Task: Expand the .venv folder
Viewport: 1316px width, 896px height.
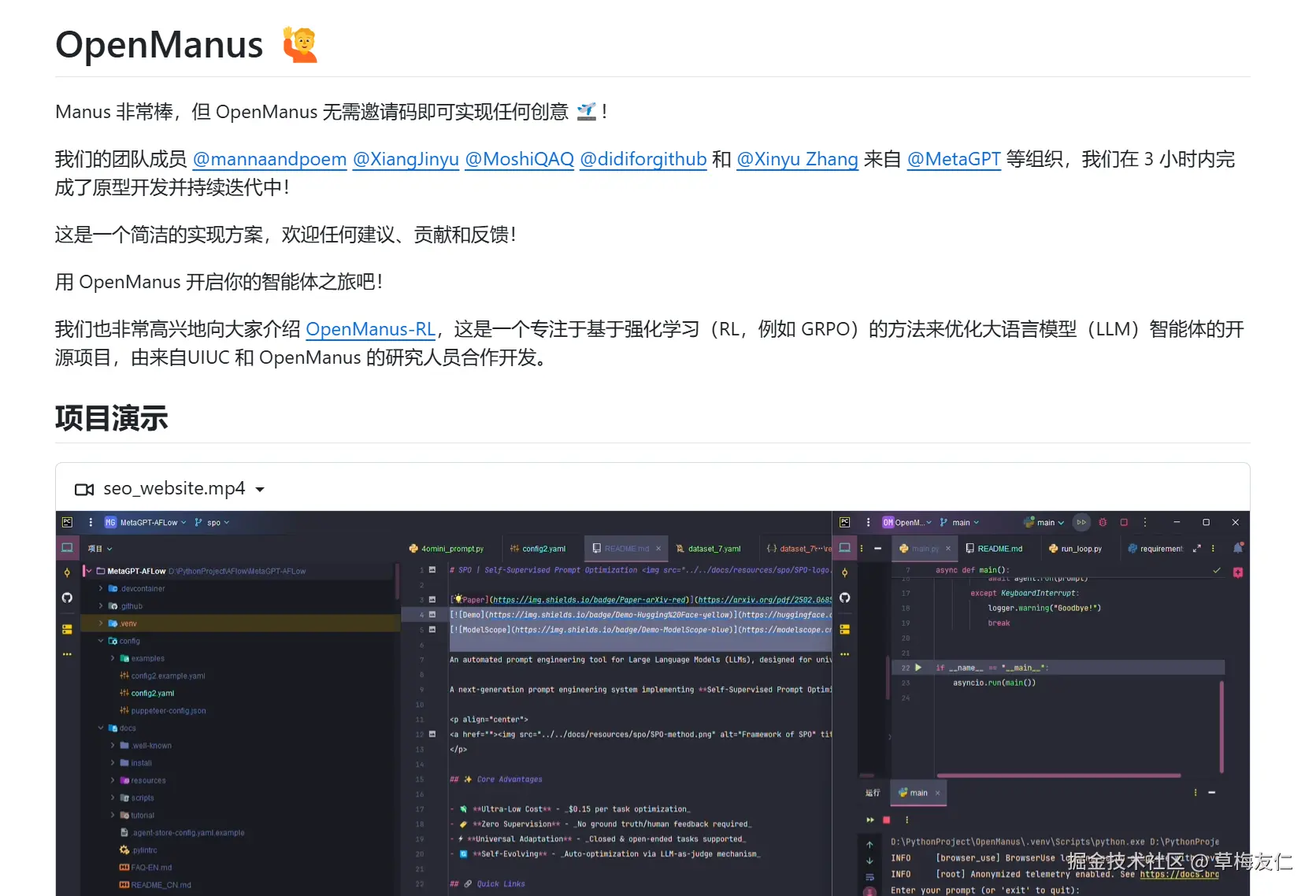Action: click(x=101, y=623)
